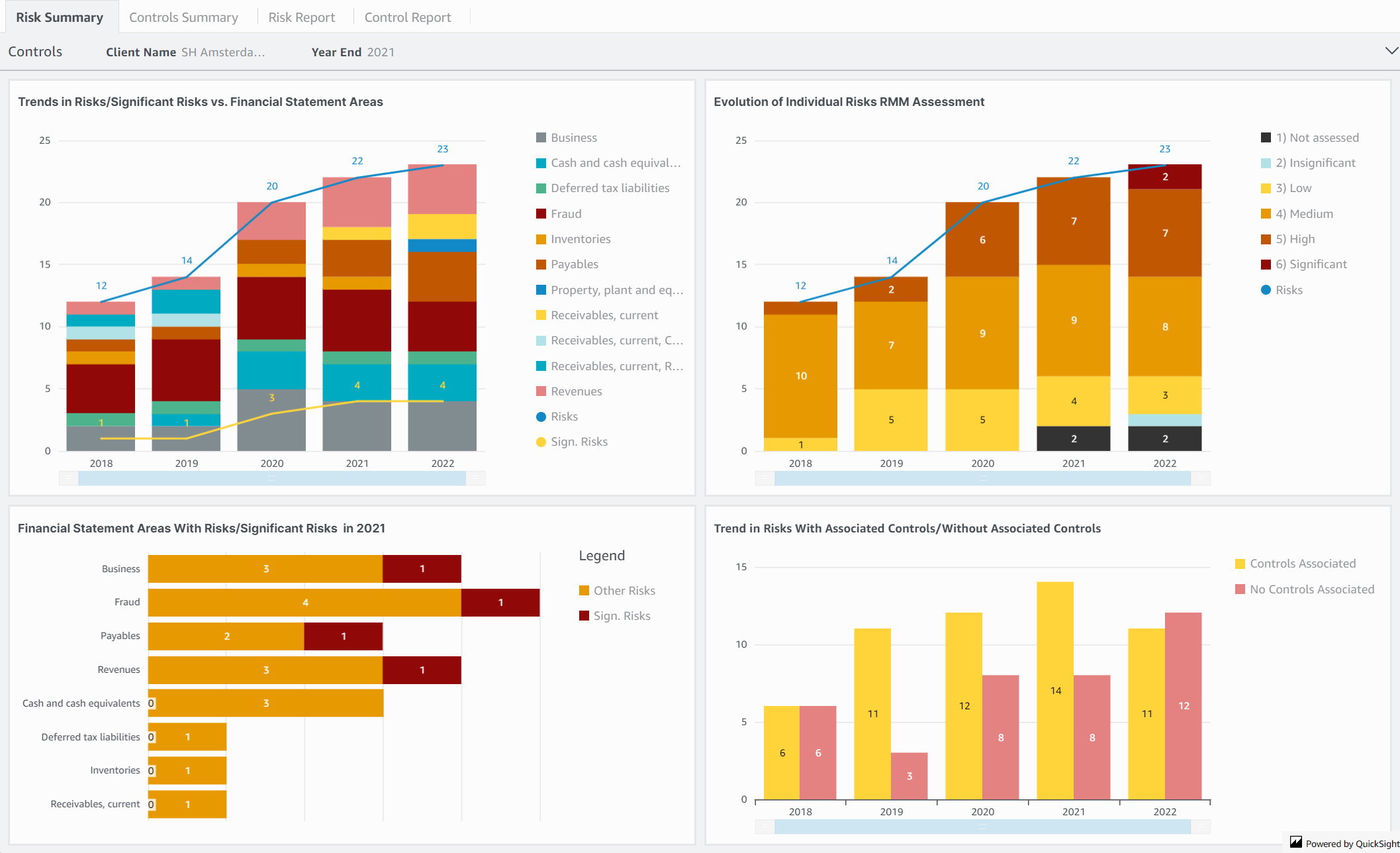Expand the controls bar chevron
The height and width of the screenshot is (853, 1400).
1391,51
